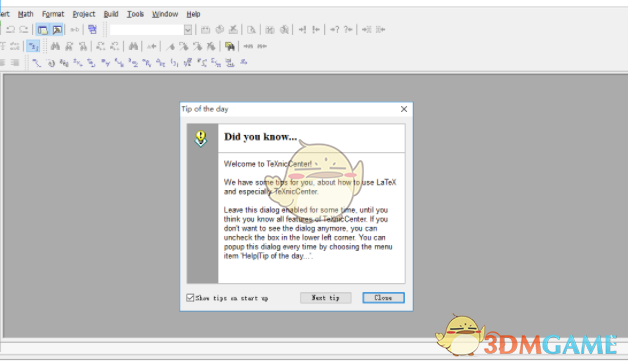Open the output profile dropdown arrow
This screenshot has width=628, height=363.
187,30
